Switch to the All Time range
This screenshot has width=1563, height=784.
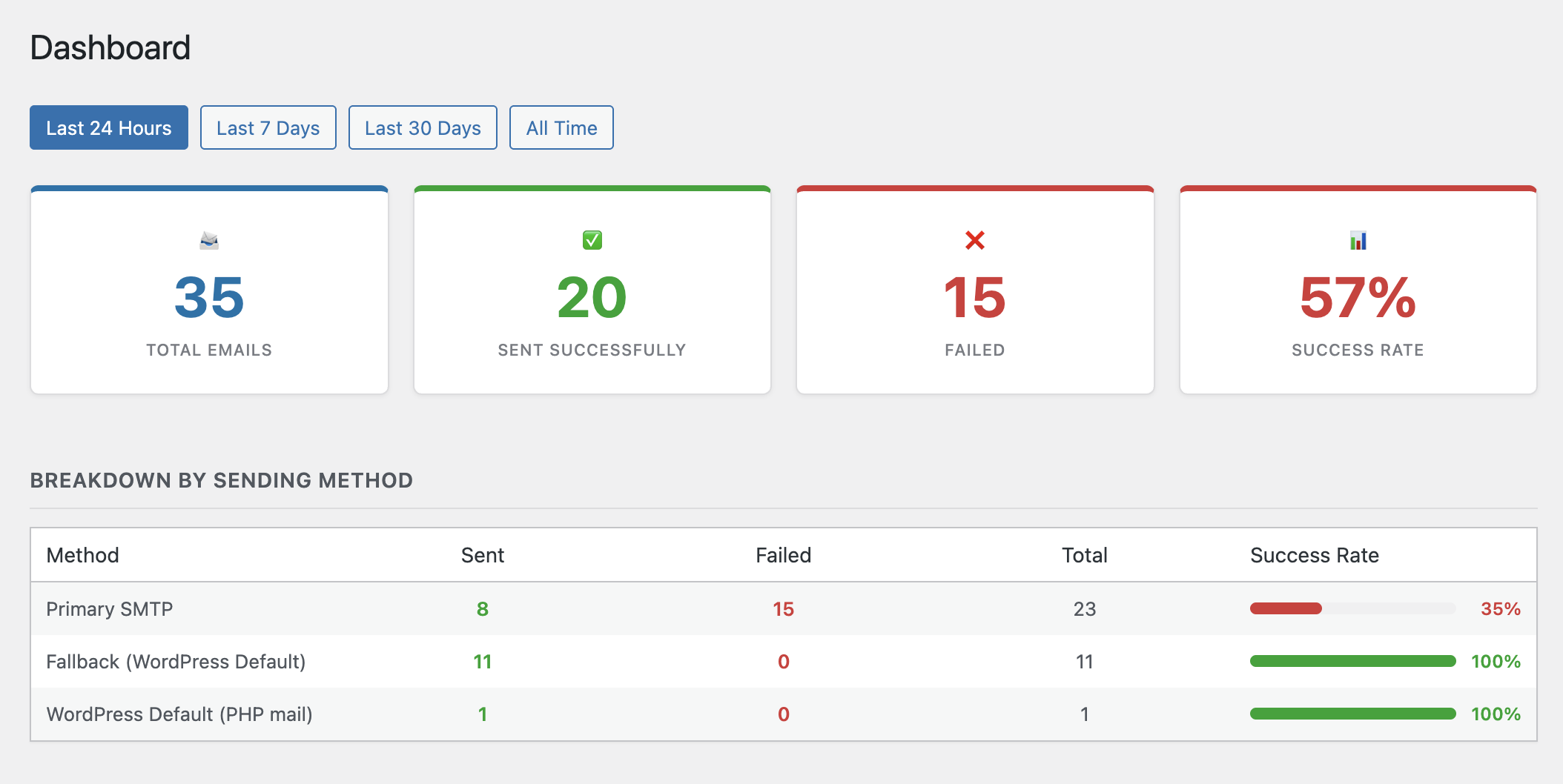coord(561,128)
